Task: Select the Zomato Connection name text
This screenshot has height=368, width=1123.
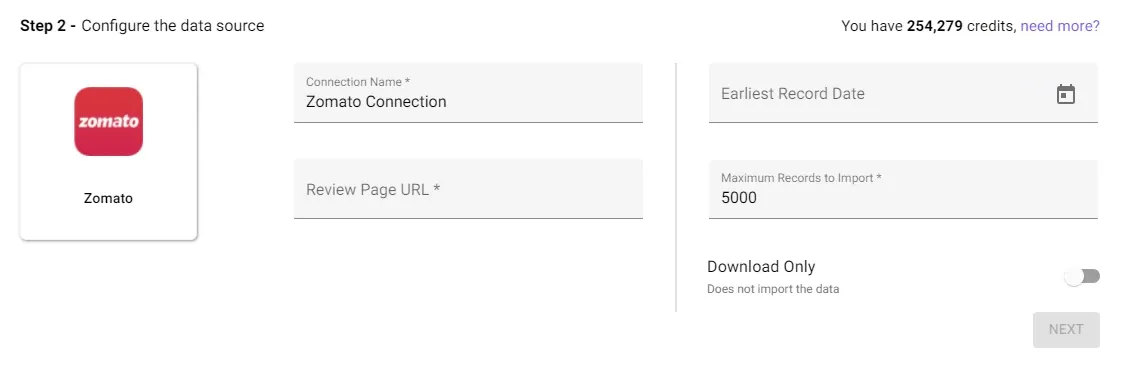Action: tap(376, 102)
